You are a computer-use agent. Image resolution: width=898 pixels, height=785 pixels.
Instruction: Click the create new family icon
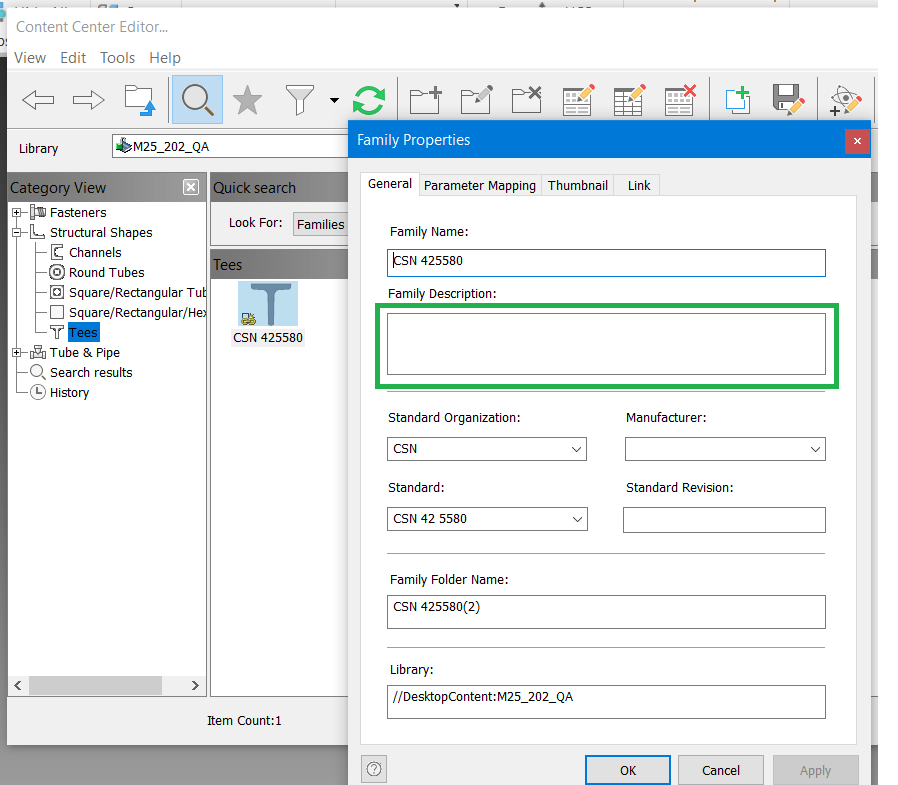pos(424,99)
